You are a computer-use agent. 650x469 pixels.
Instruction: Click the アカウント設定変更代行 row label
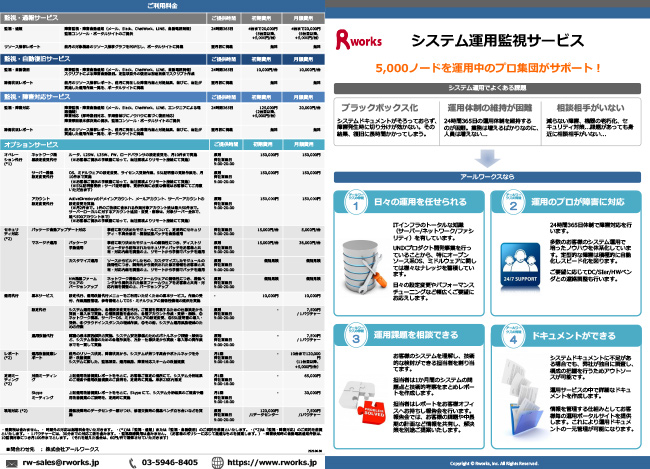click(x=42, y=201)
